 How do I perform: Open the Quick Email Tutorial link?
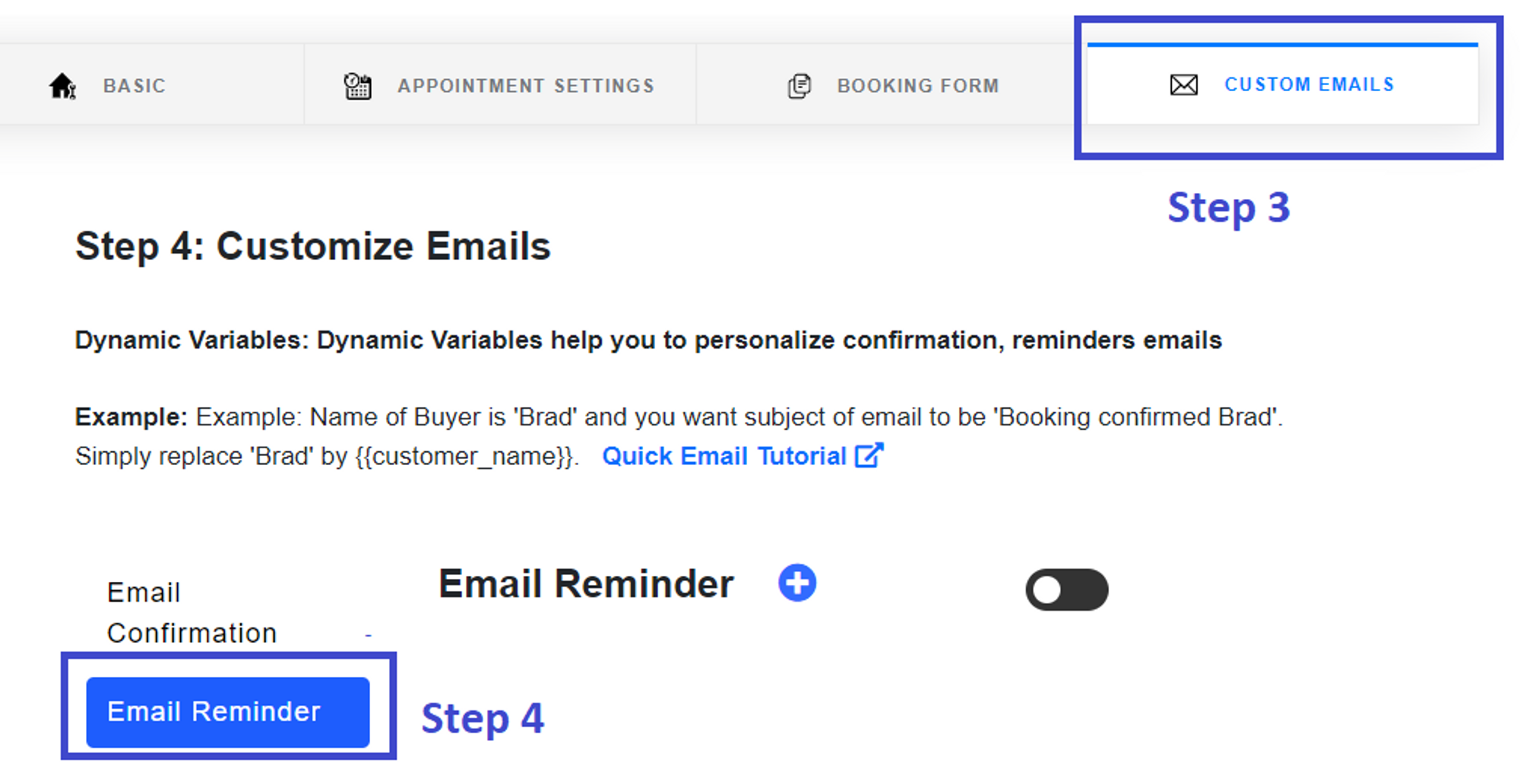tap(724, 456)
